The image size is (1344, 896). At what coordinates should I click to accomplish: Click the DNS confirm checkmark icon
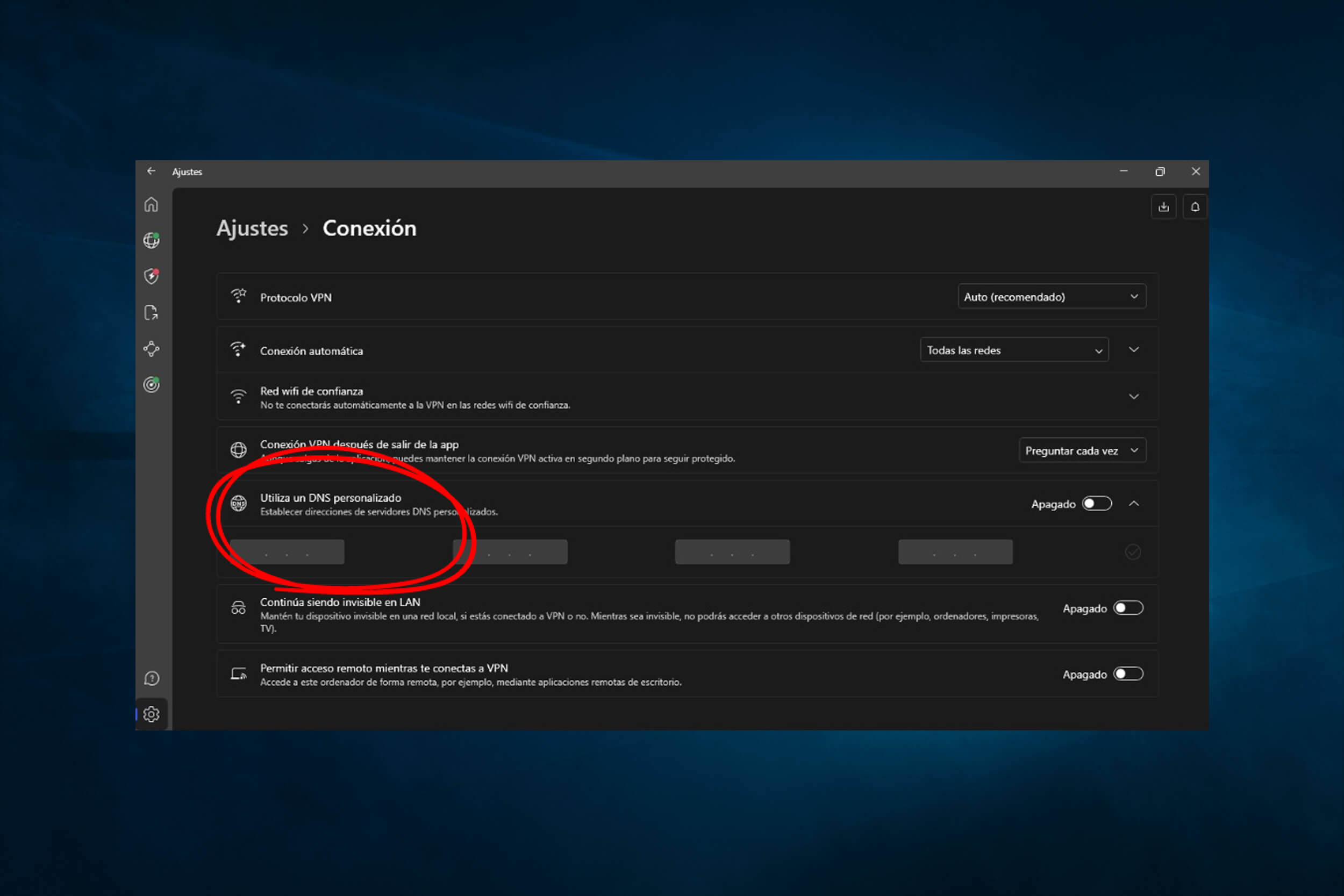(1133, 551)
